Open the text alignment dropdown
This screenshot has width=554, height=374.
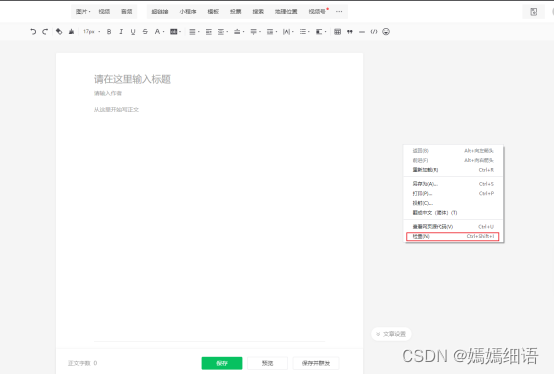pyautogui.click(x=194, y=32)
